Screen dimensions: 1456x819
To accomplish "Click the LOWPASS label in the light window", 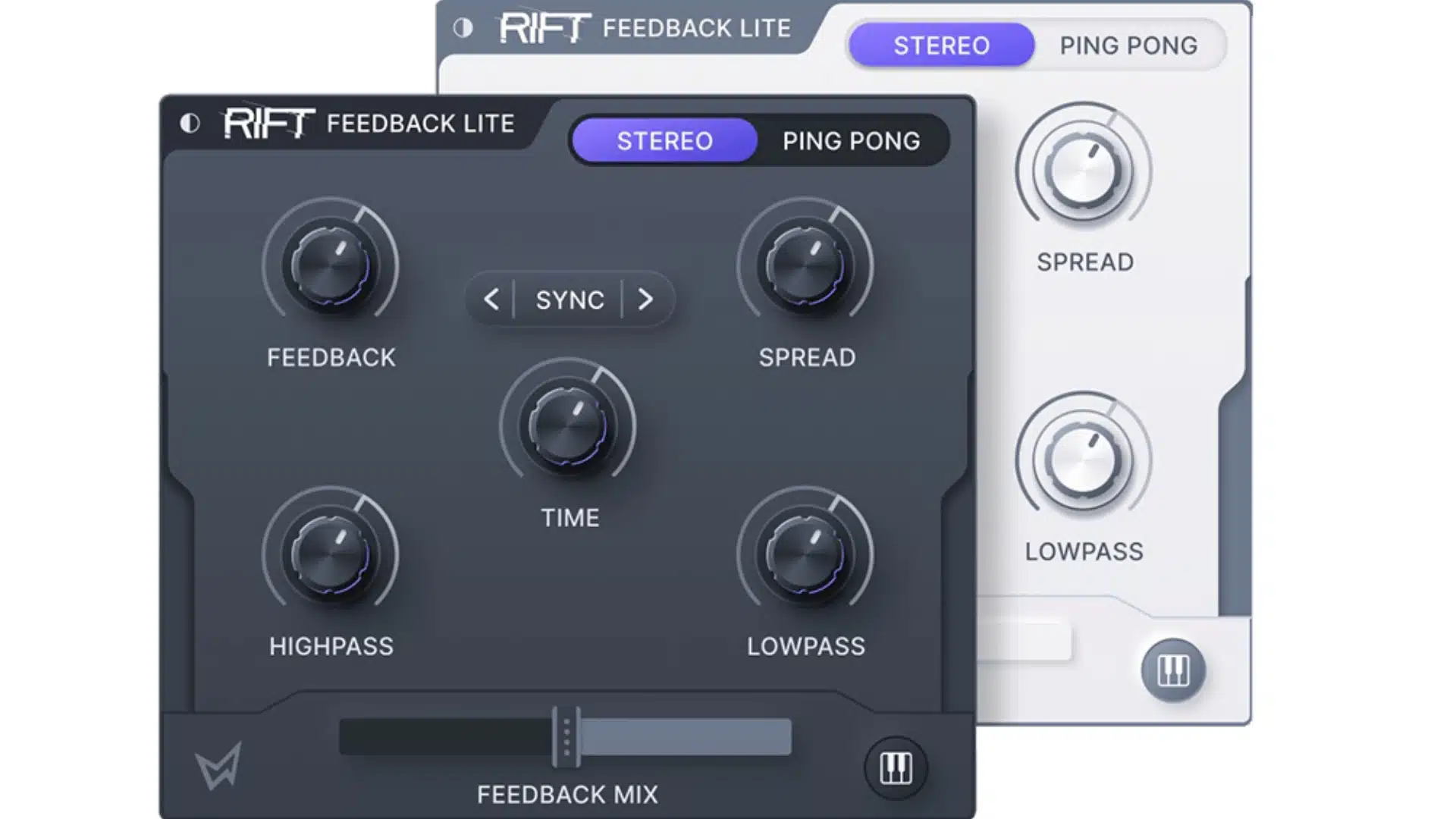I will pyautogui.click(x=1084, y=551).
